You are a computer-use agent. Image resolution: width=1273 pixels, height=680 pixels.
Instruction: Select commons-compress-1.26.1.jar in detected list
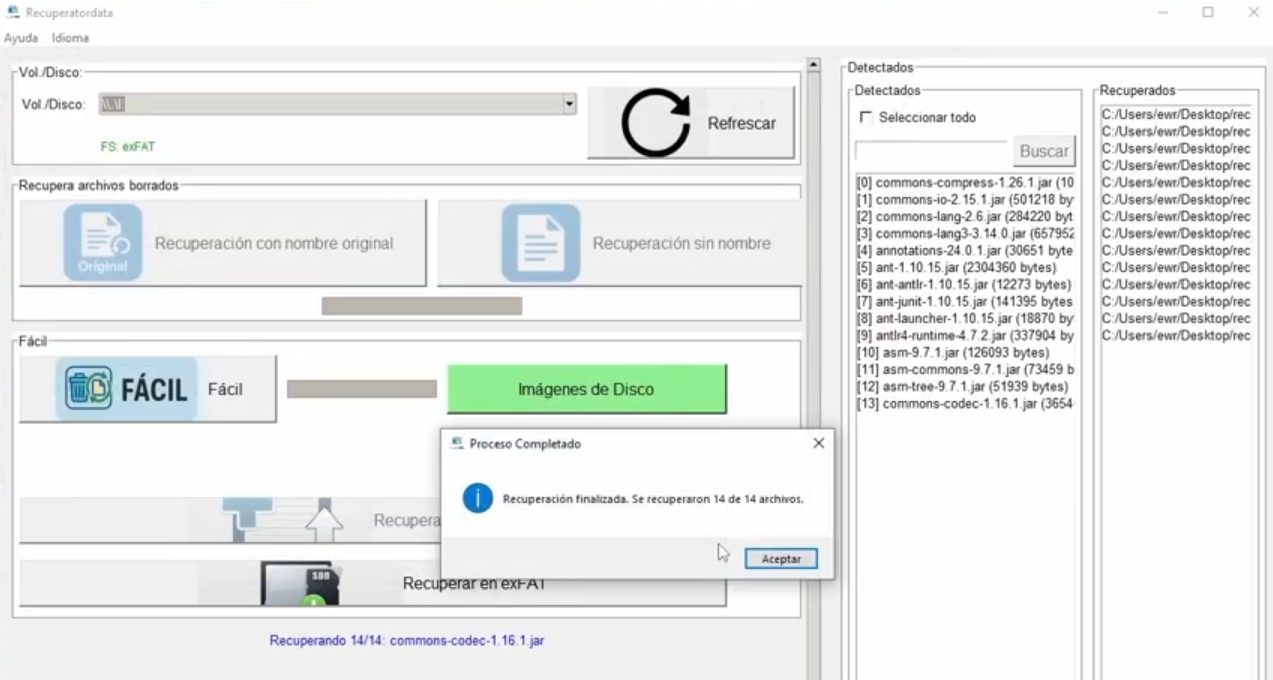click(x=964, y=183)
